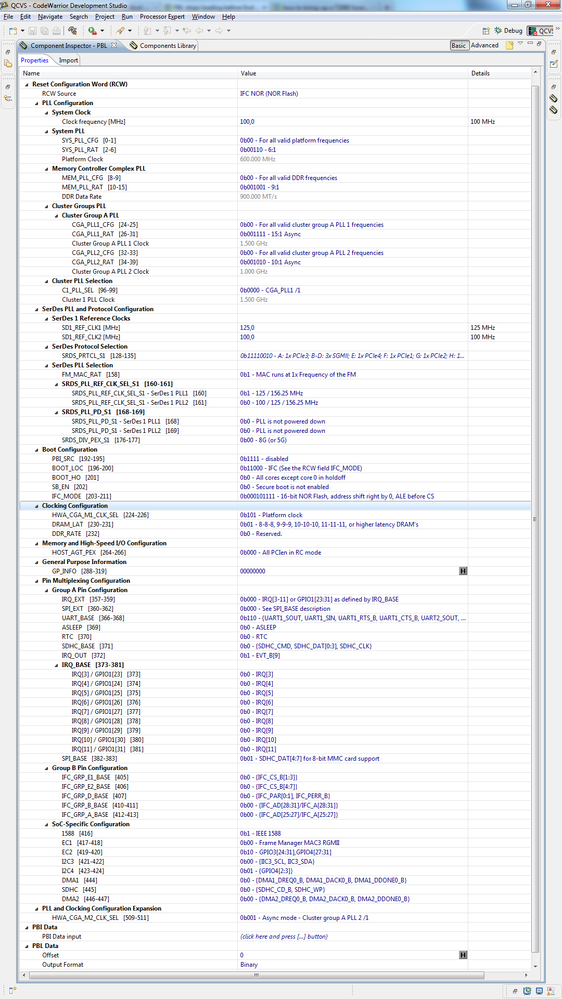Screen dimensions: 562x999
Task: Open the new fast view icon in status bar
Action: click(12, 990)
